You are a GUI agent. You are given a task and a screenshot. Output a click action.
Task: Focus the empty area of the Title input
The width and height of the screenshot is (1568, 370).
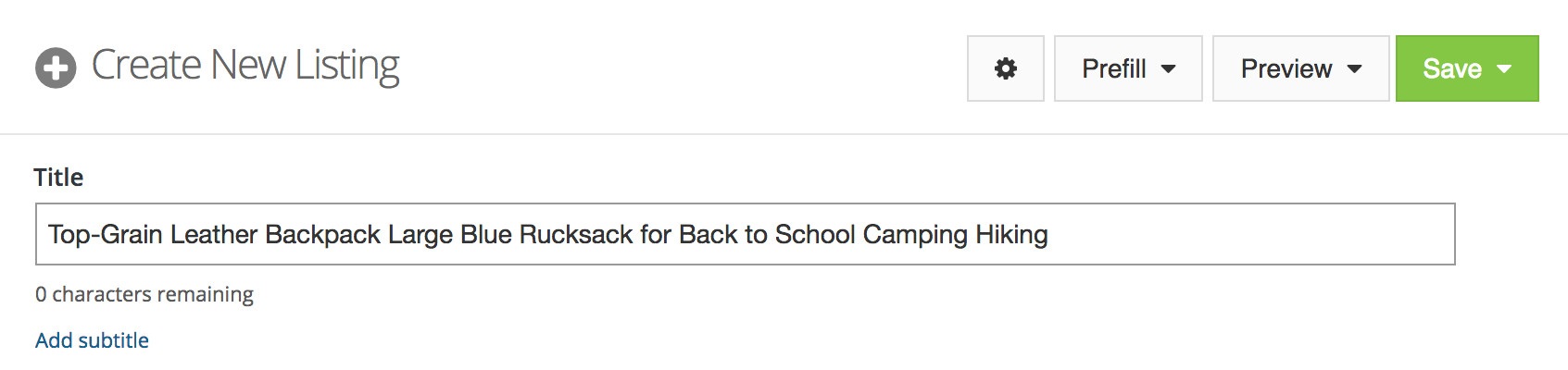point(1250,234)
